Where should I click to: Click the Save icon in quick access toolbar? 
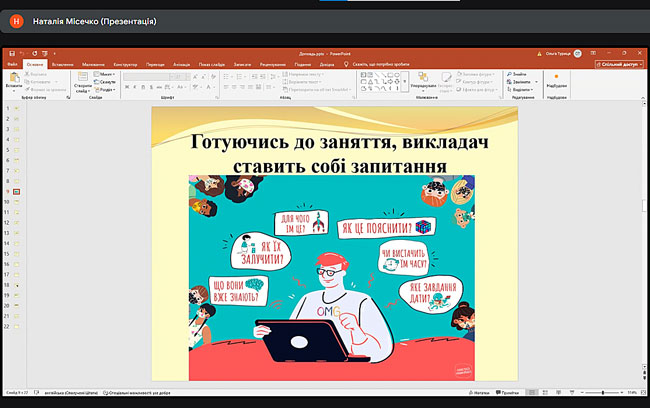coord(11,53)
